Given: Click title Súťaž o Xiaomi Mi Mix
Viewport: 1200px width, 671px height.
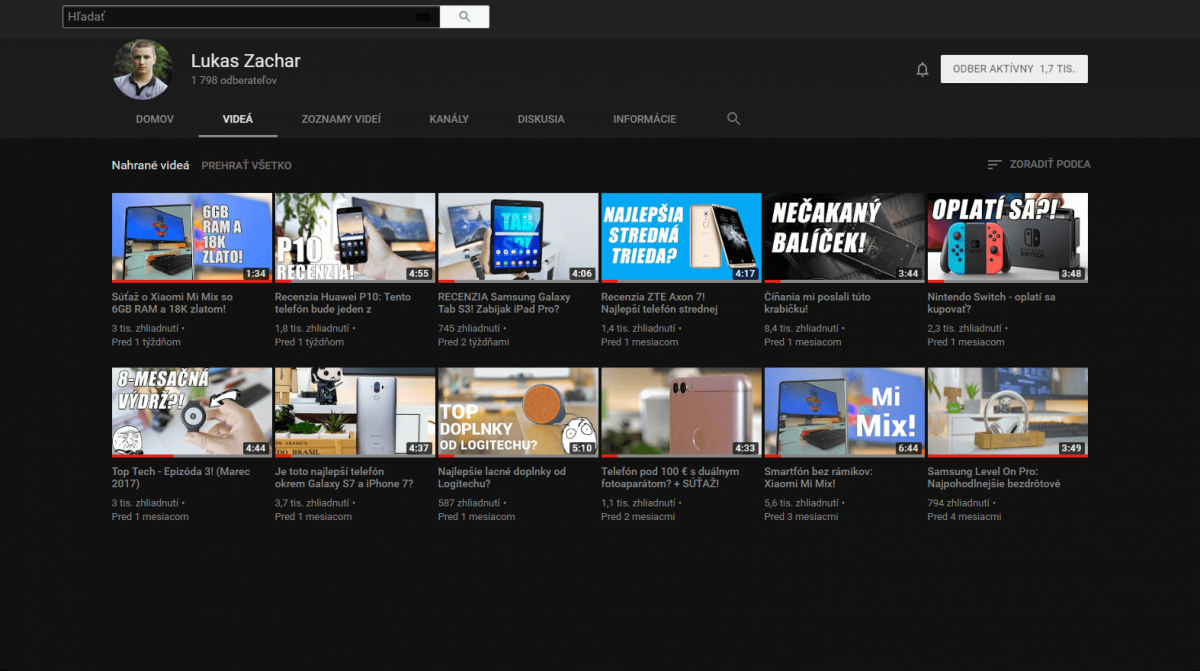Looking at the screenshot, I should click(172, 303).
